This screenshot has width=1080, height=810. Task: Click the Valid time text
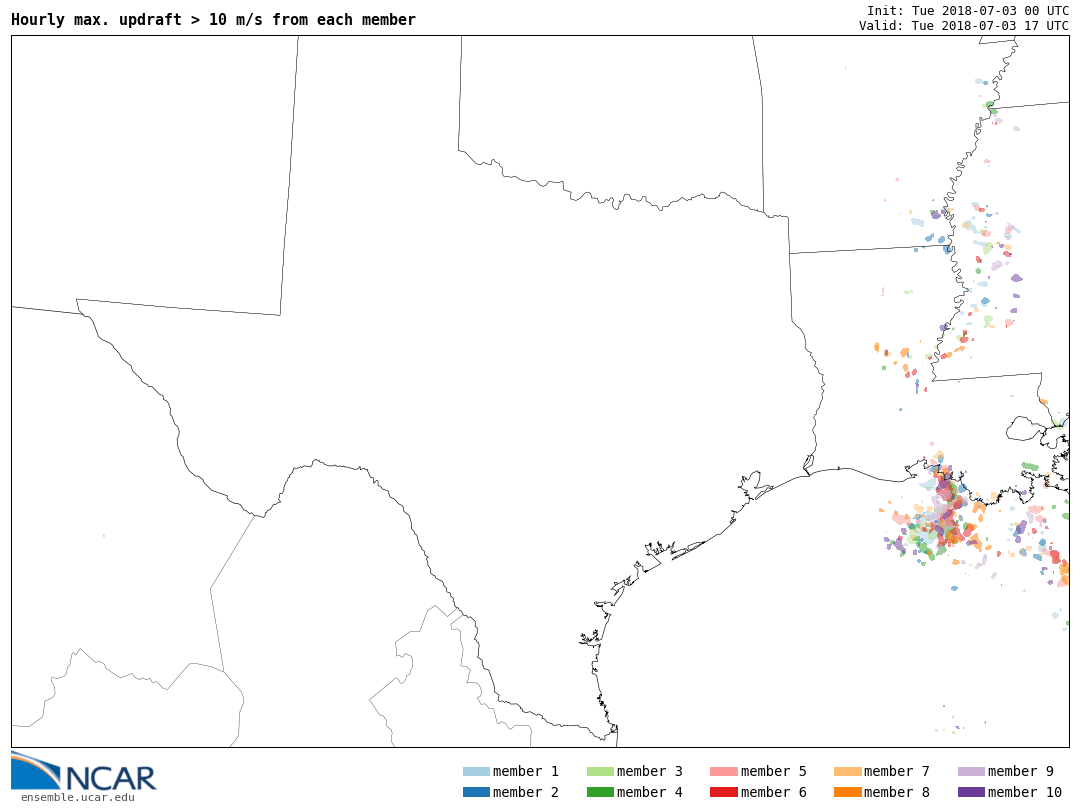coord(963,26)
